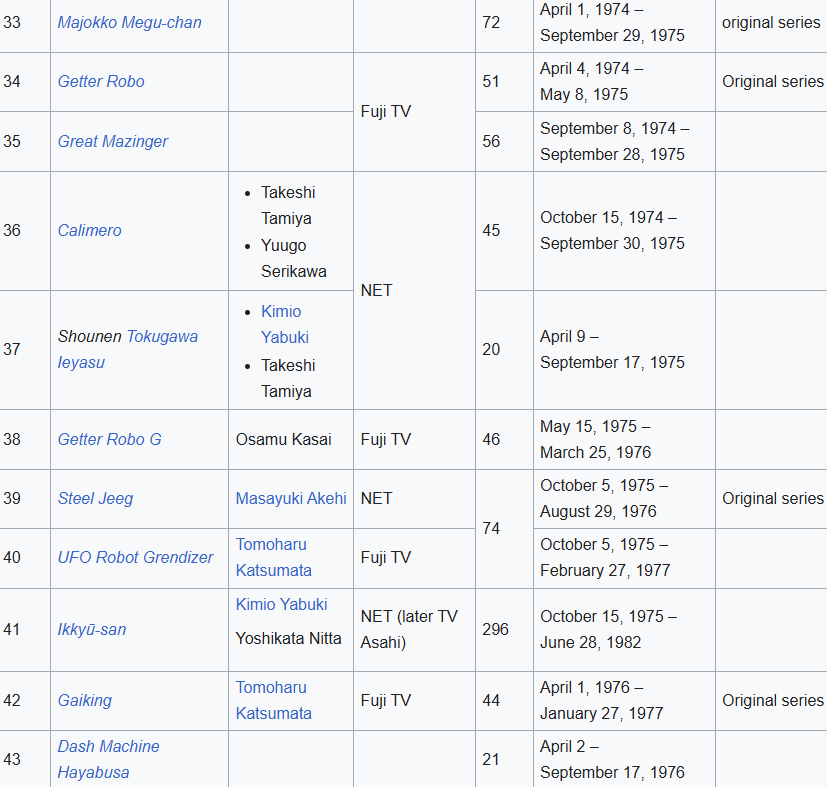Open the Dash Machine Hayabusa link
This screenshot has height=787, width=827.
(108, 760)
